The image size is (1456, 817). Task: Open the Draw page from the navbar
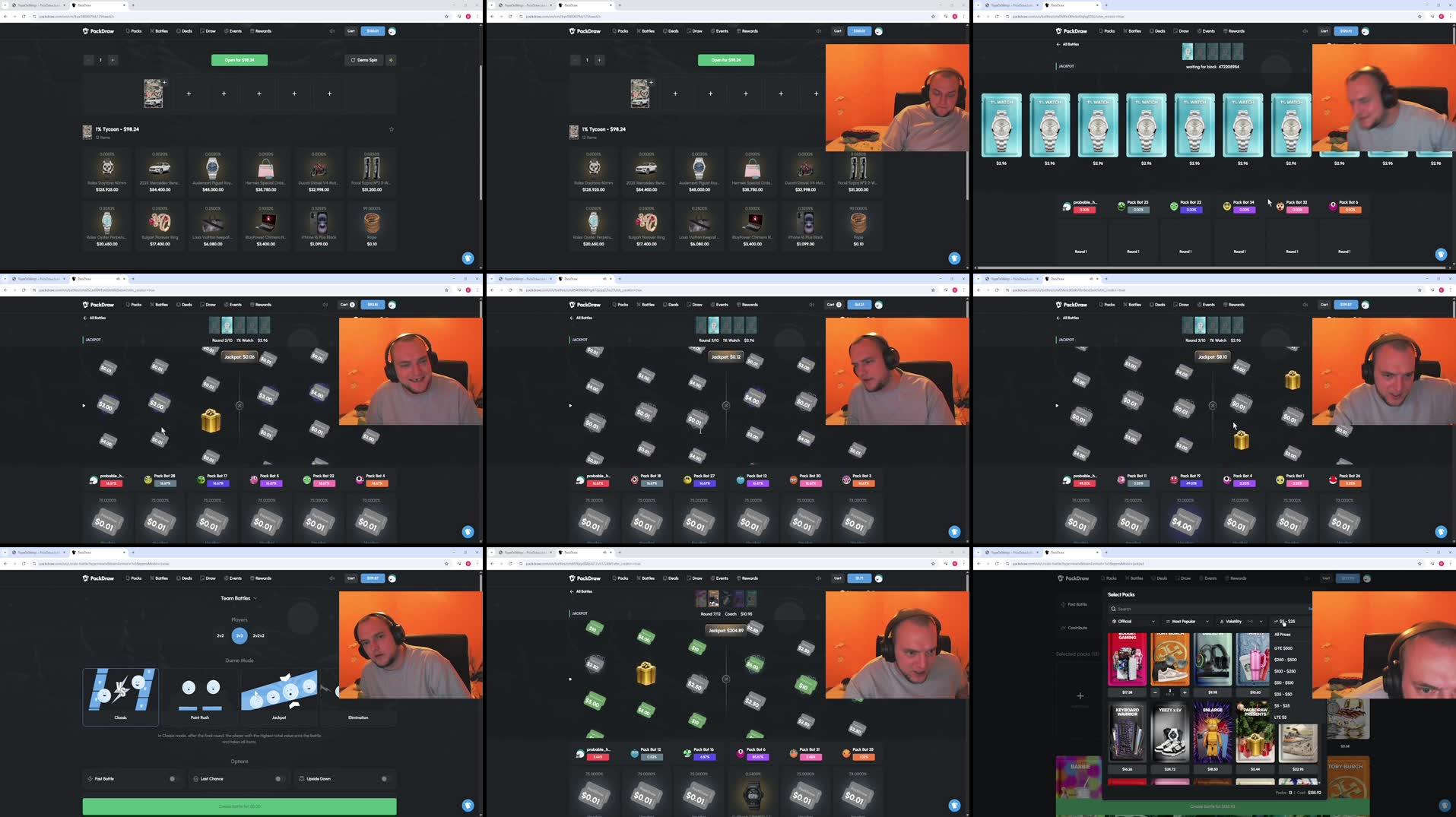pyautogui.click(x=208, y=31)
